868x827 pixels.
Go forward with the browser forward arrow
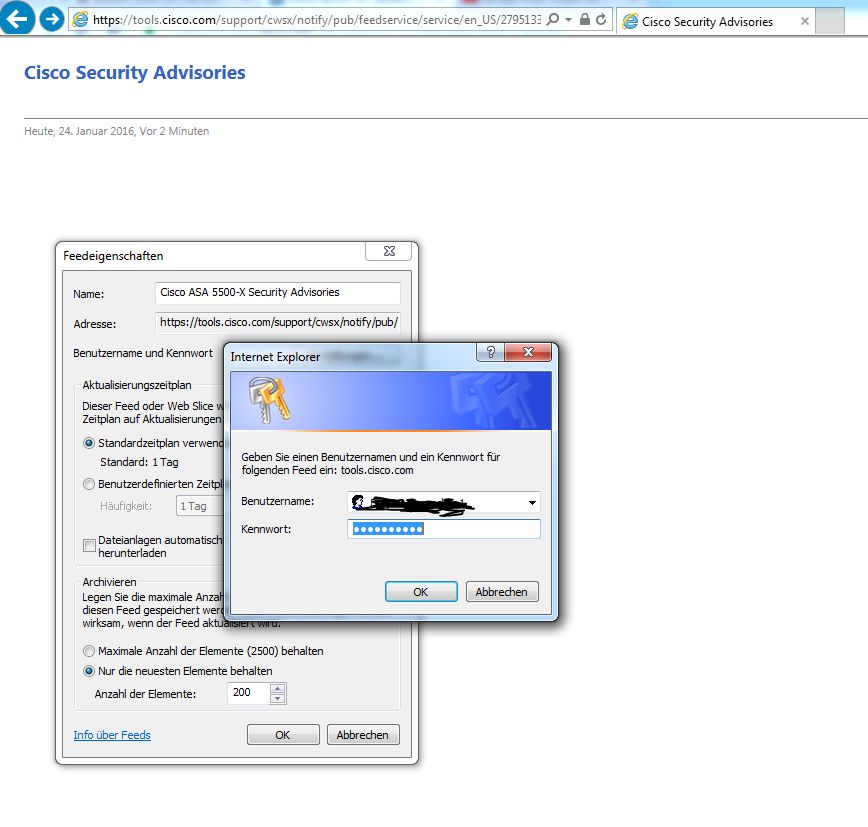[52, 19]
